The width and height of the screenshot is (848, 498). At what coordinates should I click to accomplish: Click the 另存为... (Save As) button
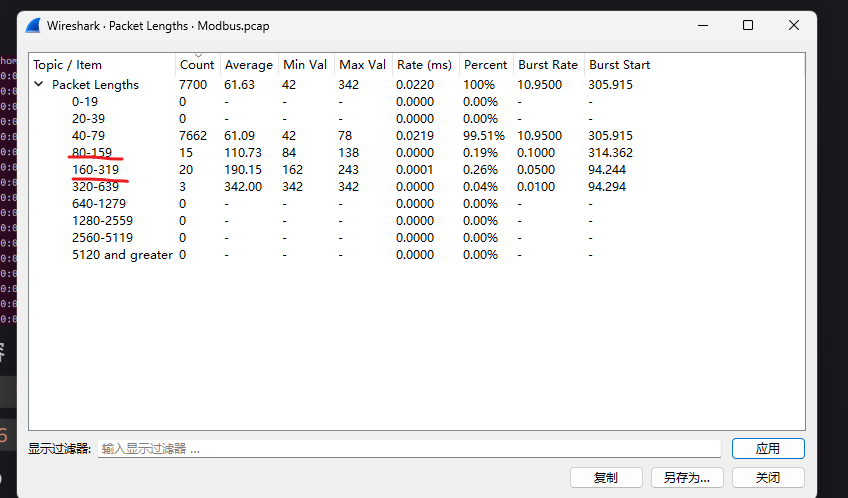[687, 478]
